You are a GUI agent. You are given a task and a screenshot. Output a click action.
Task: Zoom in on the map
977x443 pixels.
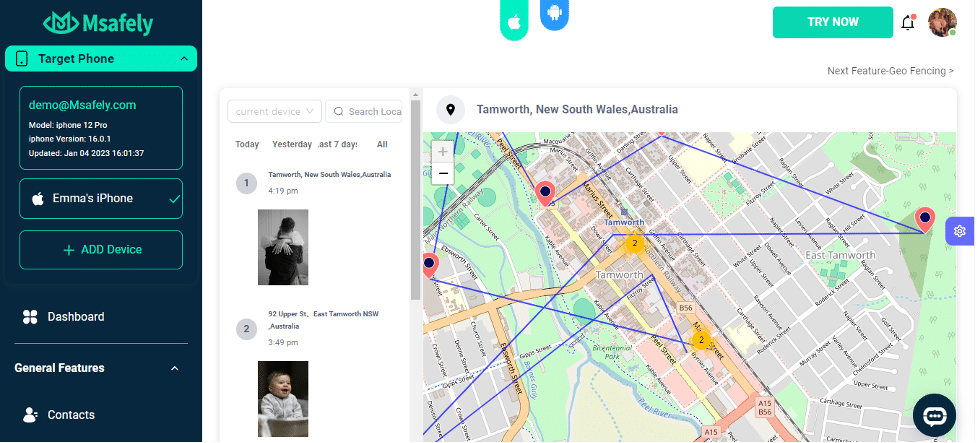[x=443, y=151]
